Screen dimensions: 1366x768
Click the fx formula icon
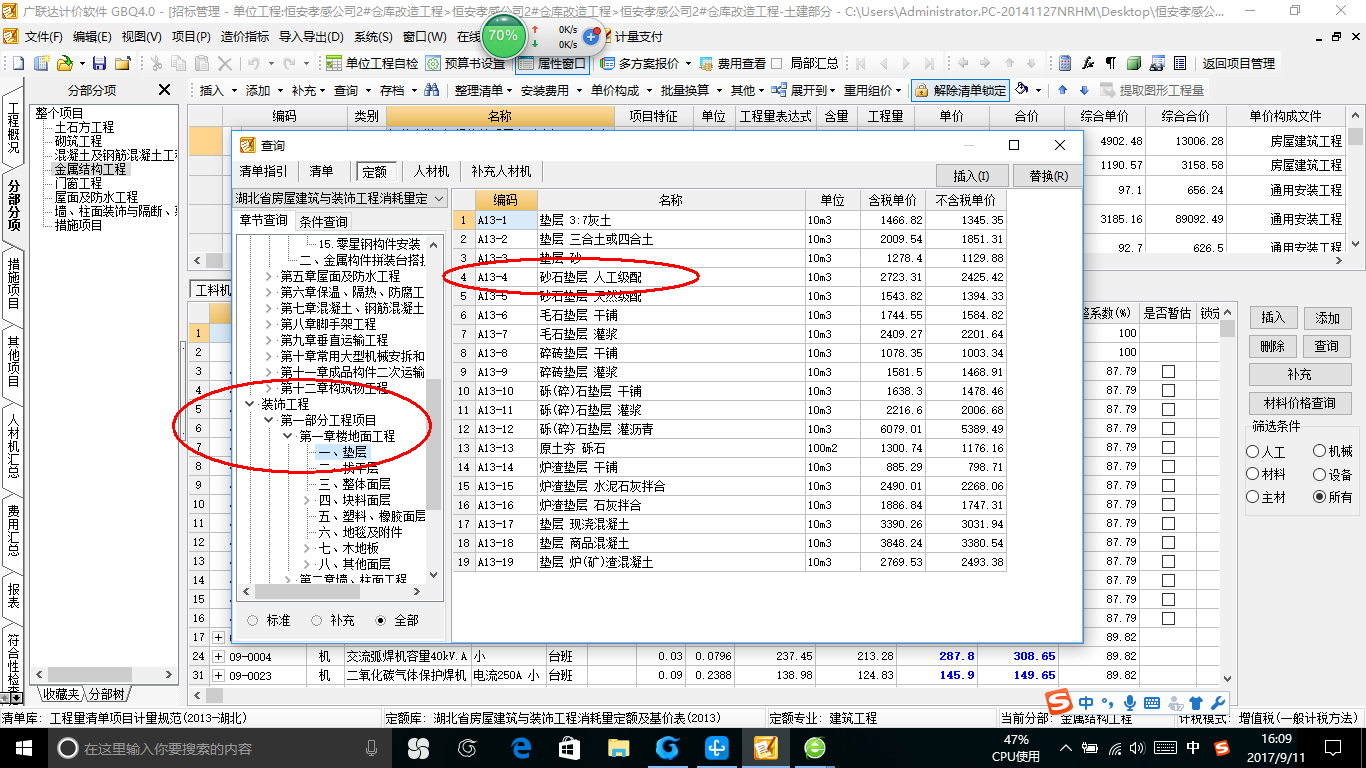click(1088, 63)
